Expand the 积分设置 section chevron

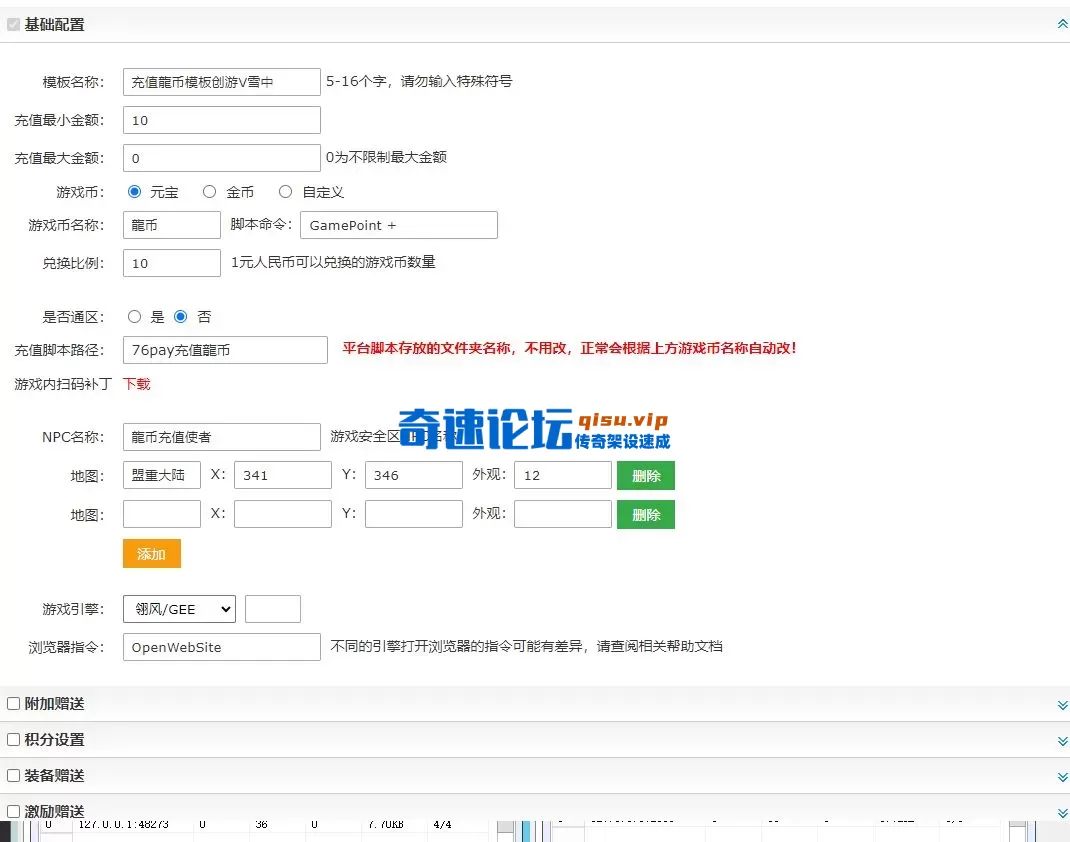[x=1062, y=741]
